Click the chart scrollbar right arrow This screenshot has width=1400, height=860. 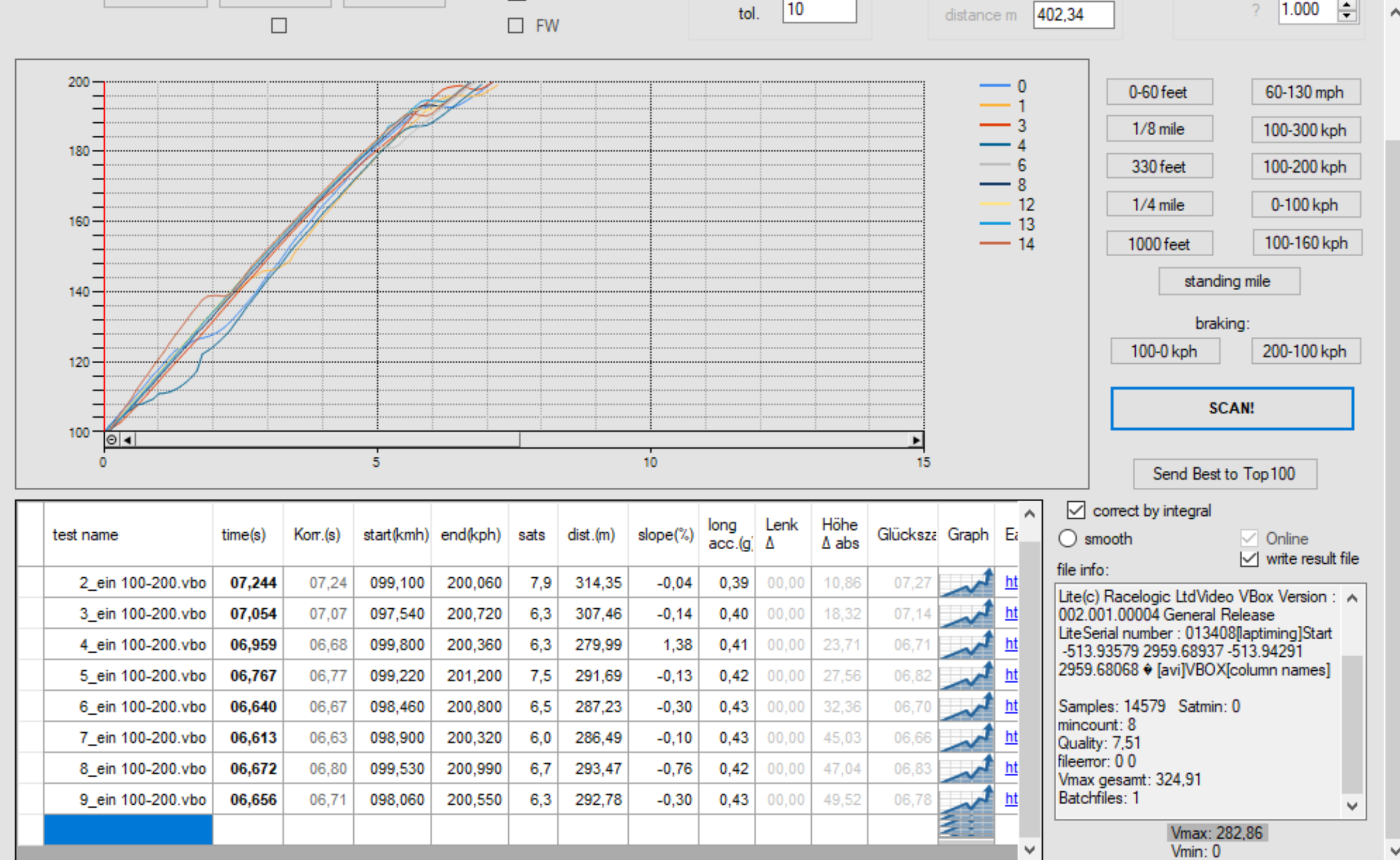[x=916, y=440]
